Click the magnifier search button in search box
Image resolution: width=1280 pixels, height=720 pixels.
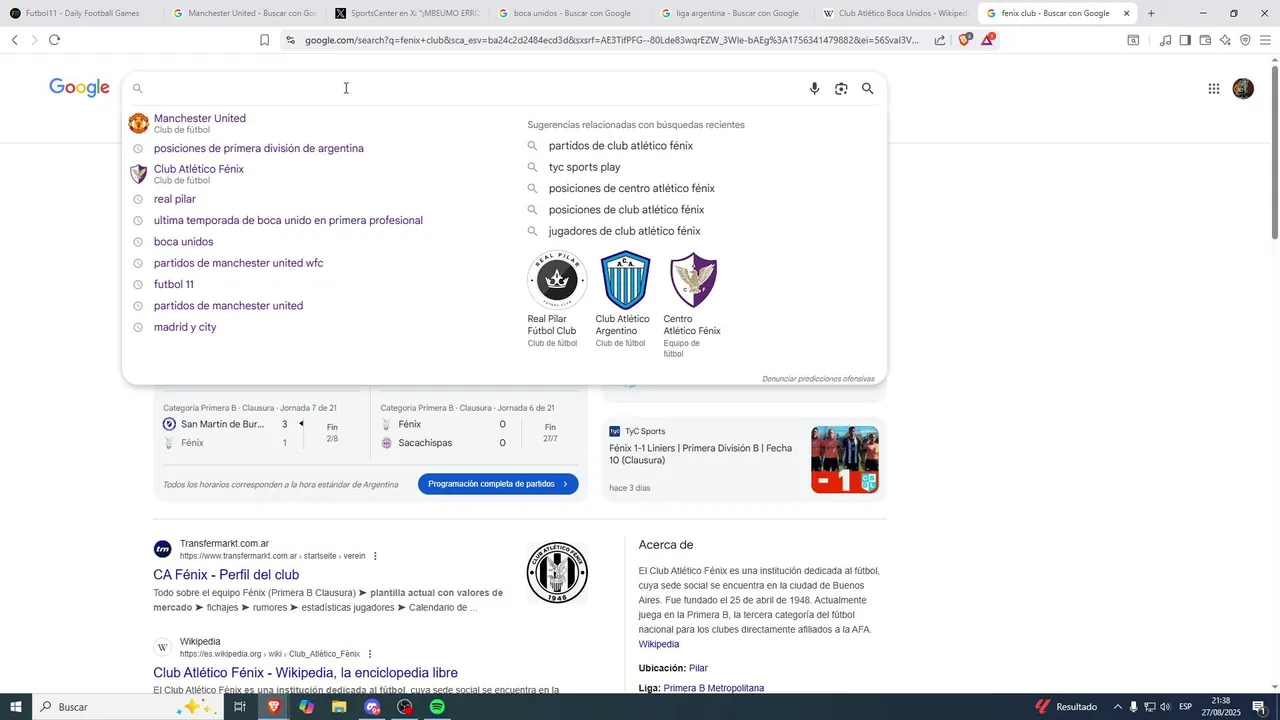(x=867, y=89)
